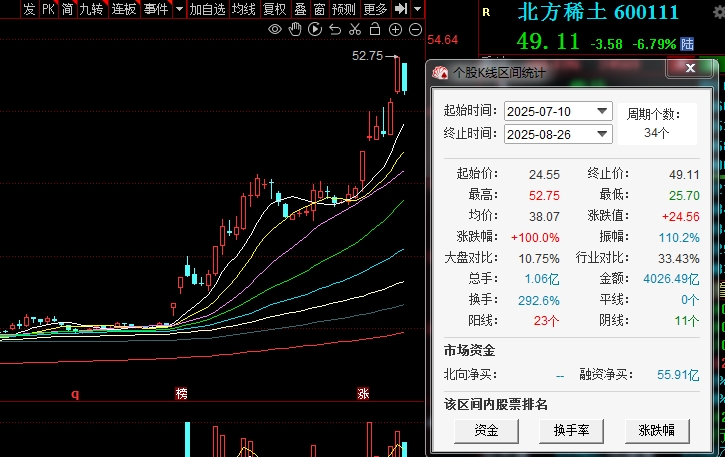
Task: Click the circular play replay icon
Action: [x=314, y=30]
